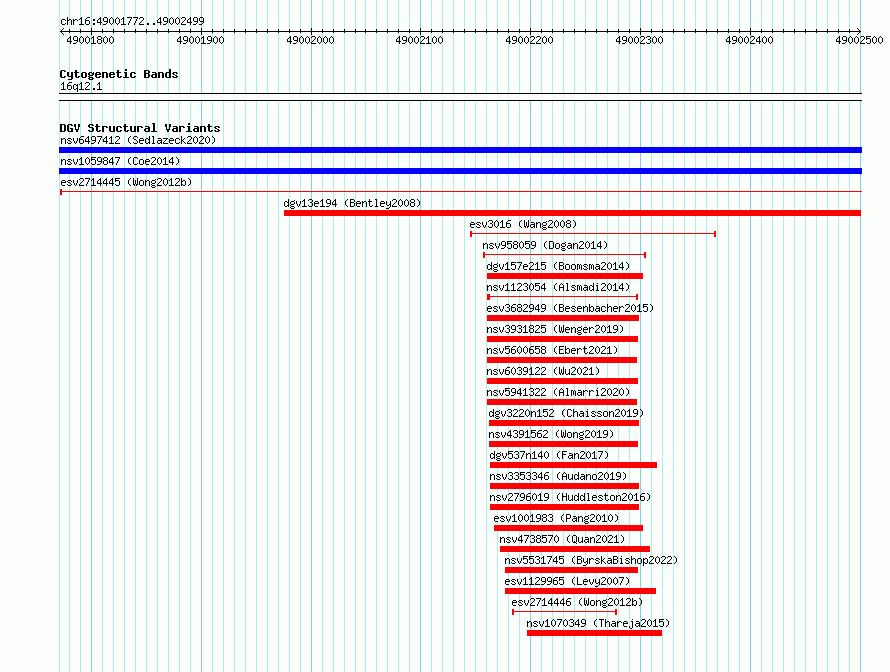The width and height of the screenshot is (890, 672).
Task: Click the chr16:49001772..49002499 coordinate label
Action: coord(132,21)
